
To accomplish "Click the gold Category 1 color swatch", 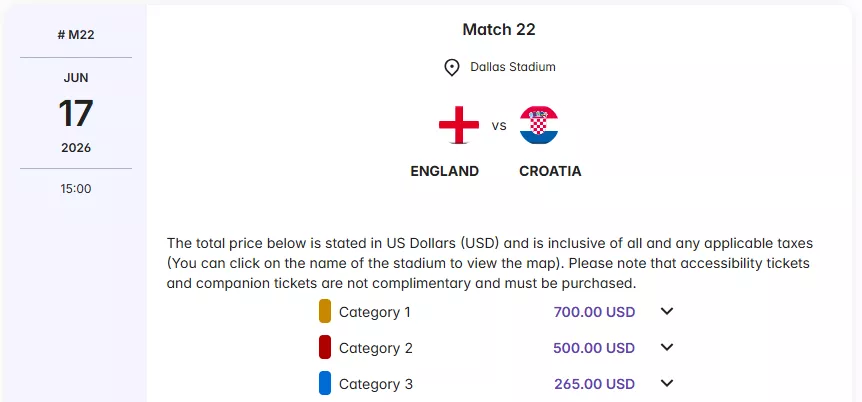I will pos(325,311).
